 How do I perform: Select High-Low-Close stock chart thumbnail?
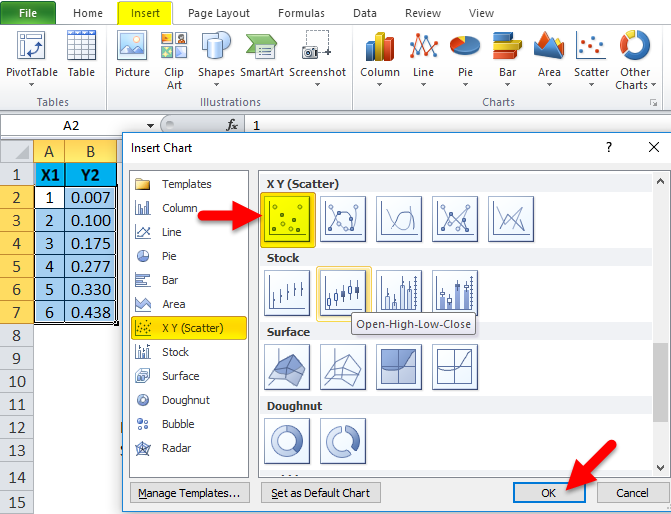point(287,293)
